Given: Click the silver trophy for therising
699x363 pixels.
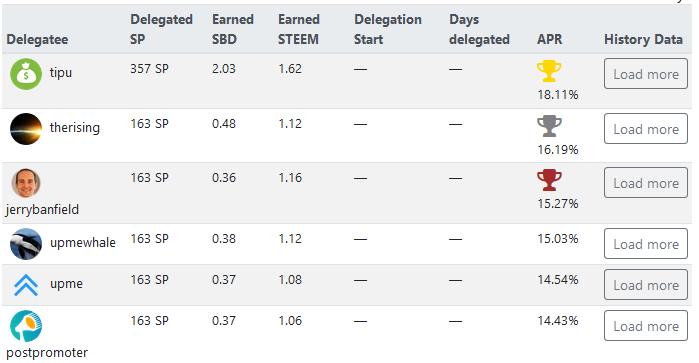Looking at the screenshot, I should [549, 126].
